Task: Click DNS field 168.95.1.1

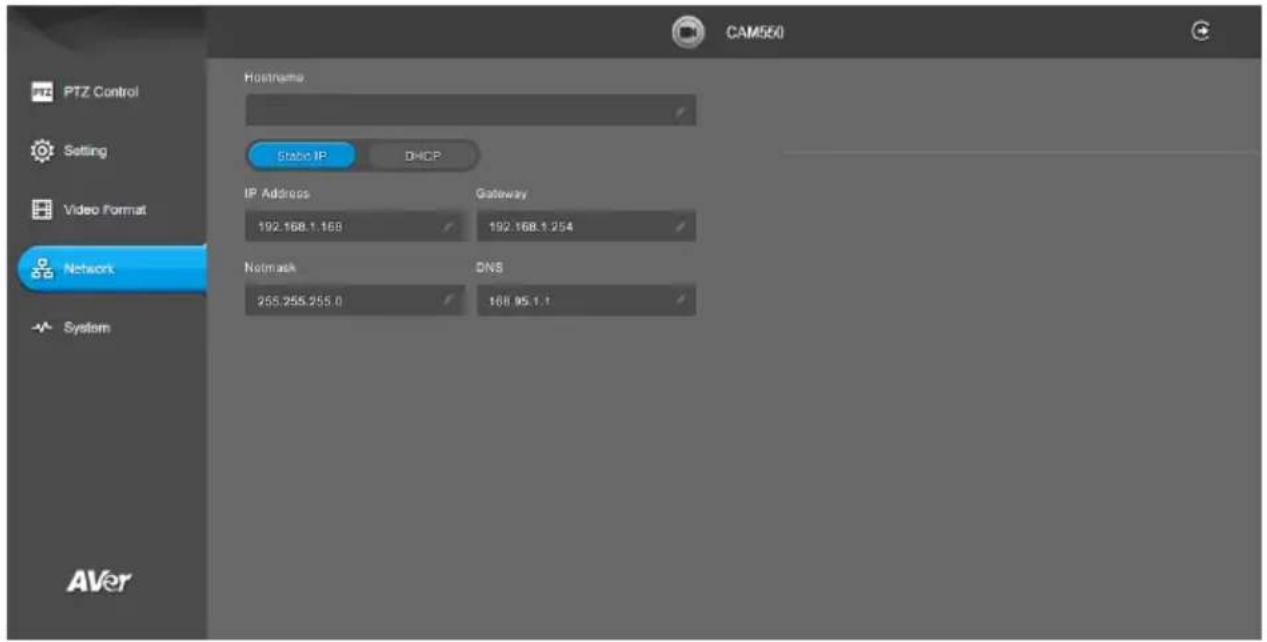Action: pyautogui.click(x=586, y=300)
